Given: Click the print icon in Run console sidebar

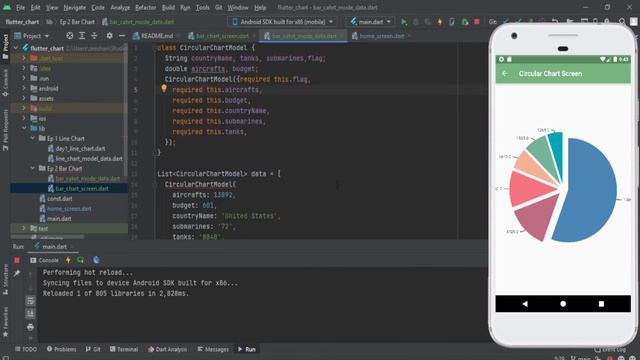Looking at the screenshot, I should (31, 327).
